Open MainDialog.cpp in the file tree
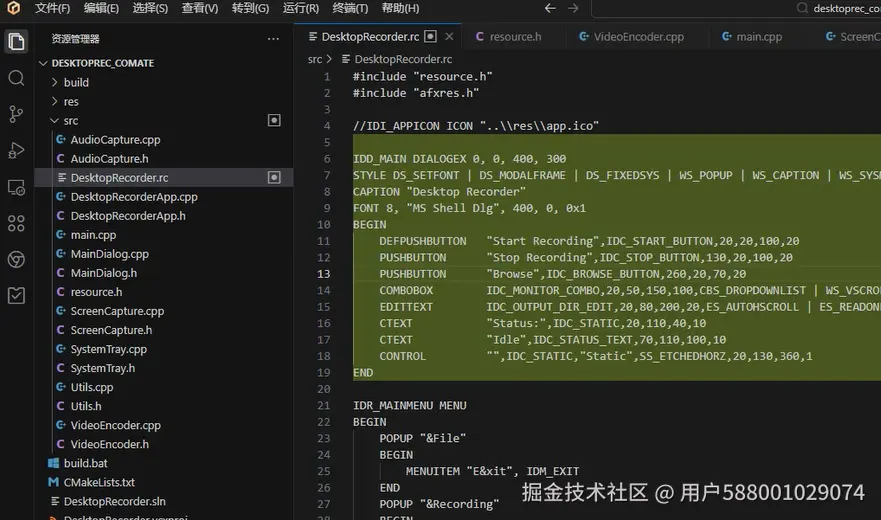Screen dimensions: 881x520 109,254
